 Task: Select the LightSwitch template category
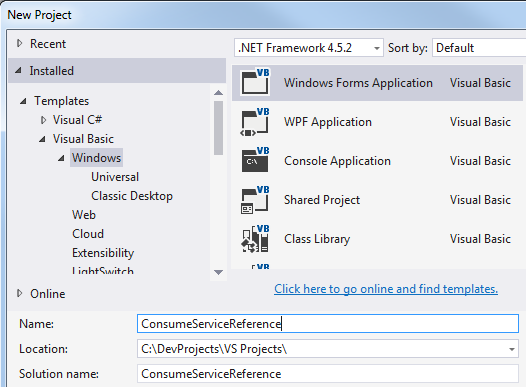[x=103, y=270]
